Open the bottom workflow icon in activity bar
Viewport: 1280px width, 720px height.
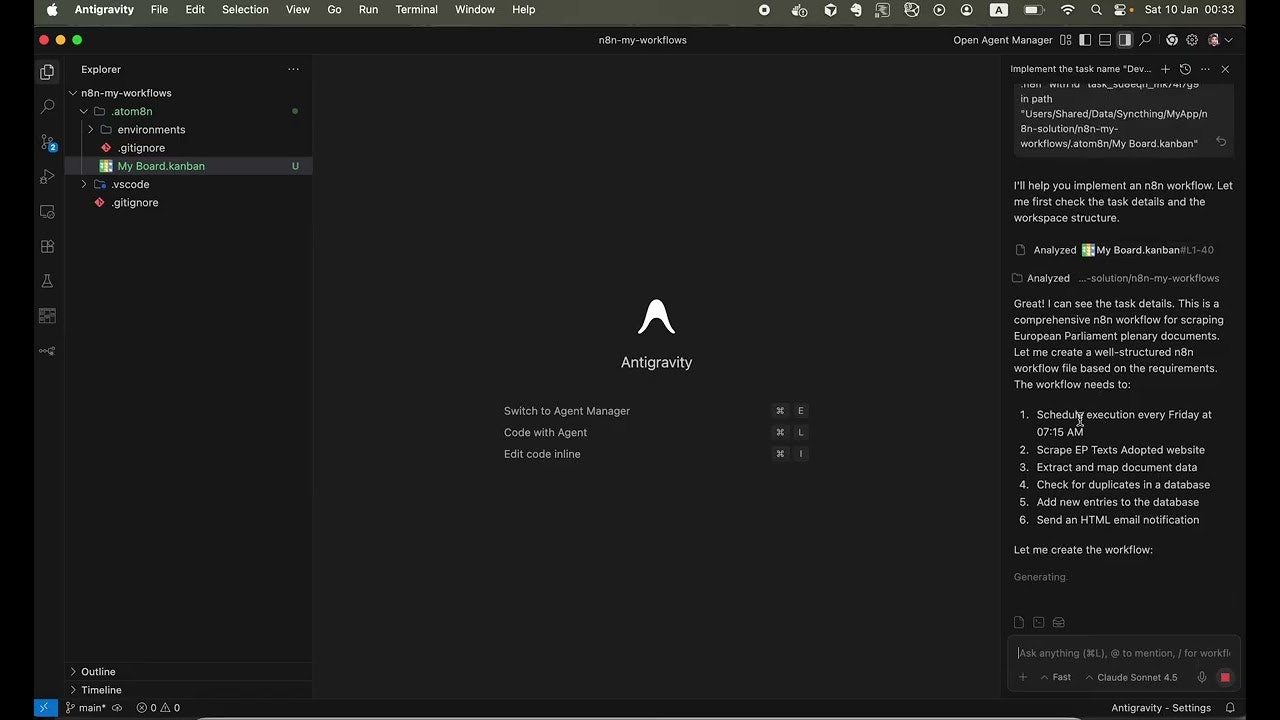[47, 351]
